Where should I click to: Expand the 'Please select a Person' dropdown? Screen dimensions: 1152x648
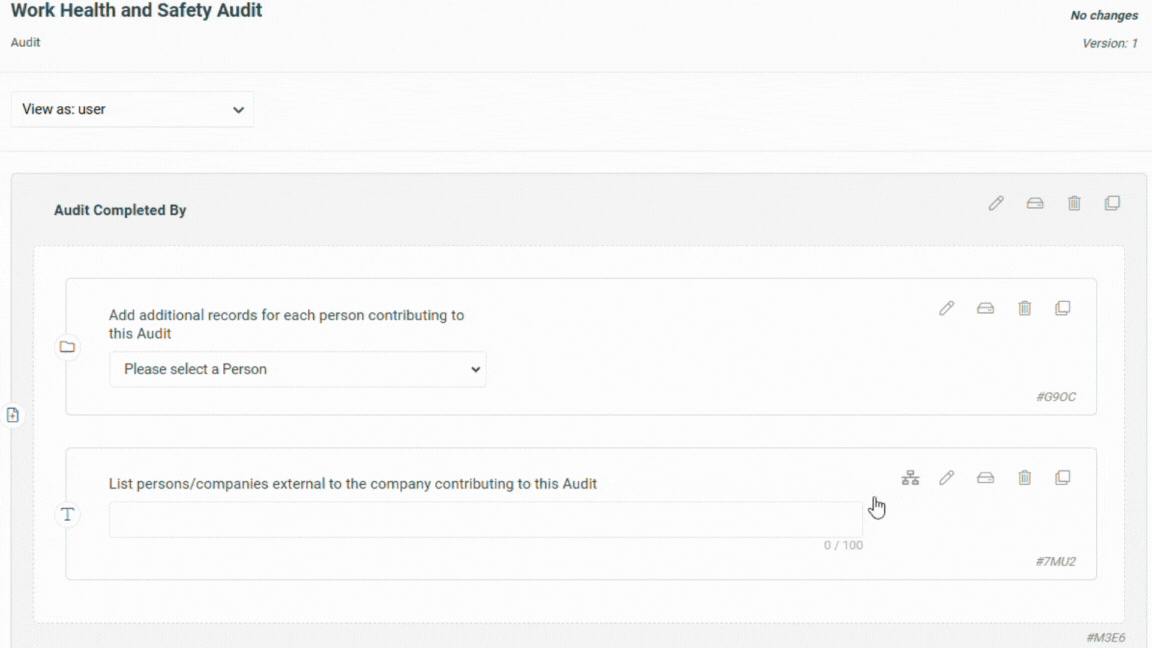[297, 369]
